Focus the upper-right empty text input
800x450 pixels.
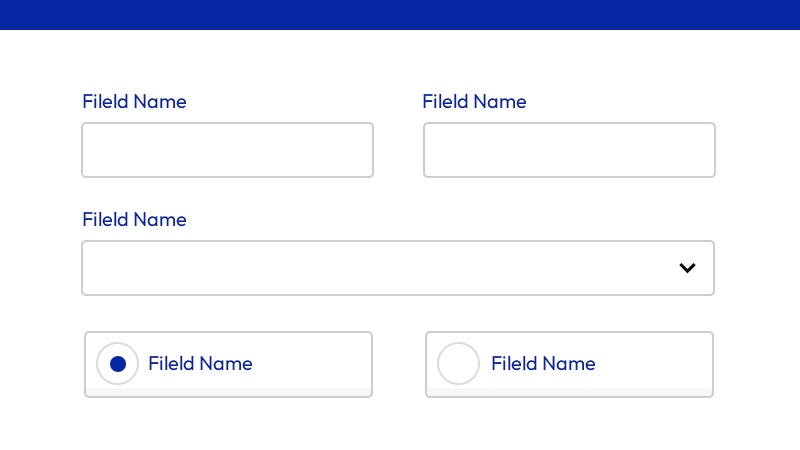click(569, 150)
